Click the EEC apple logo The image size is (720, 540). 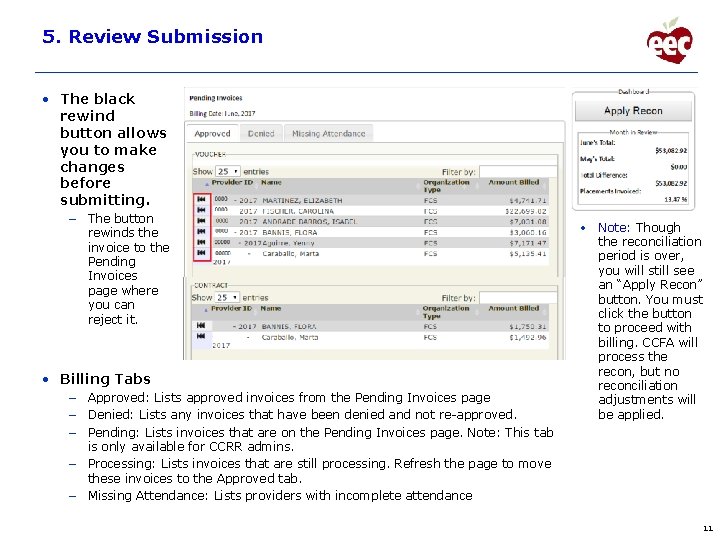670,41
